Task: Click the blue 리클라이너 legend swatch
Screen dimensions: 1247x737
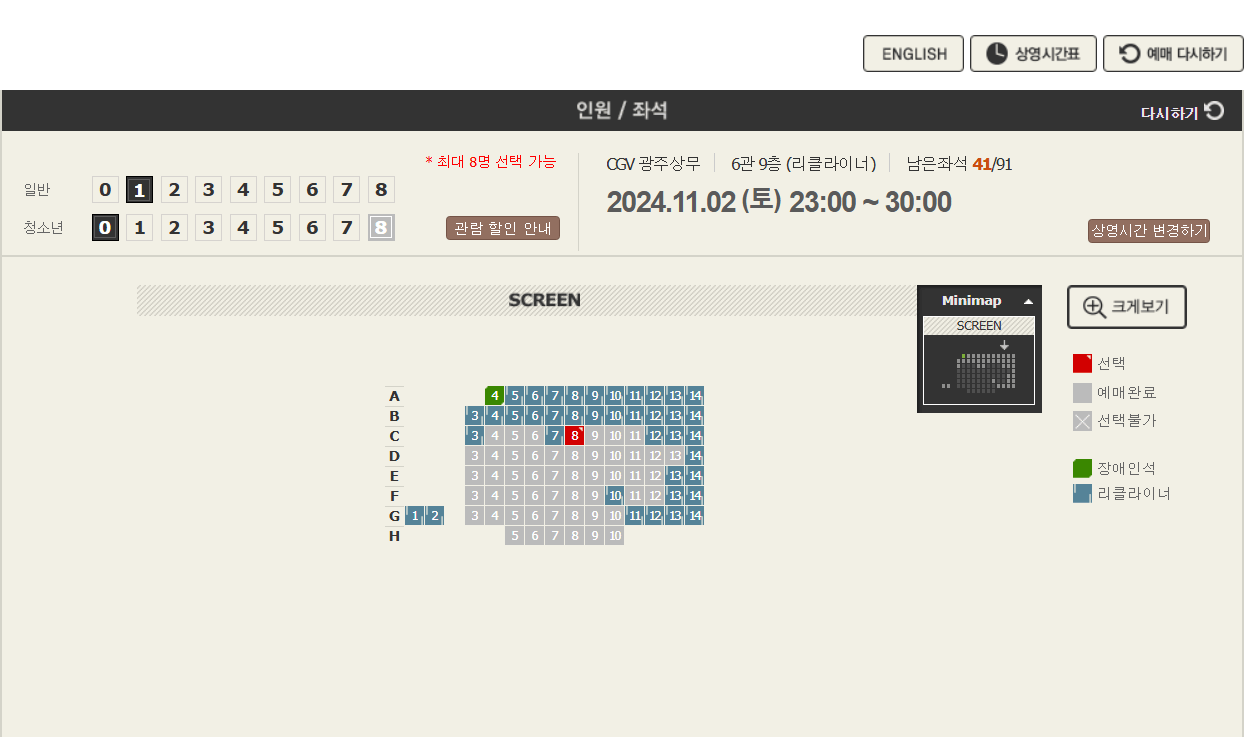Action: [x=1082, y=493]
